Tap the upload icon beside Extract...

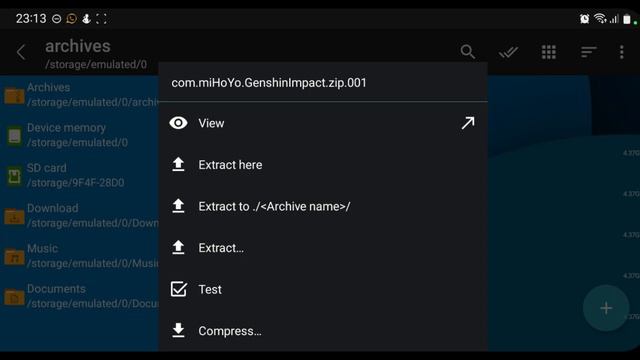tap(178, 248)
